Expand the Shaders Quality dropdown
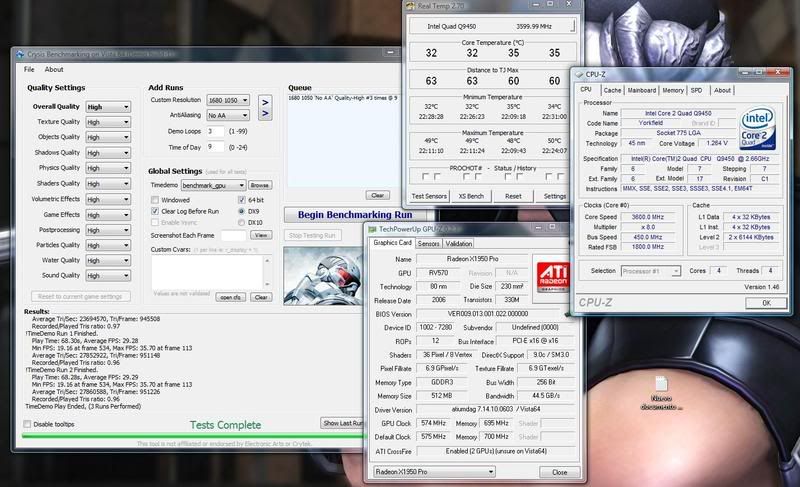 tap(108, 183)
